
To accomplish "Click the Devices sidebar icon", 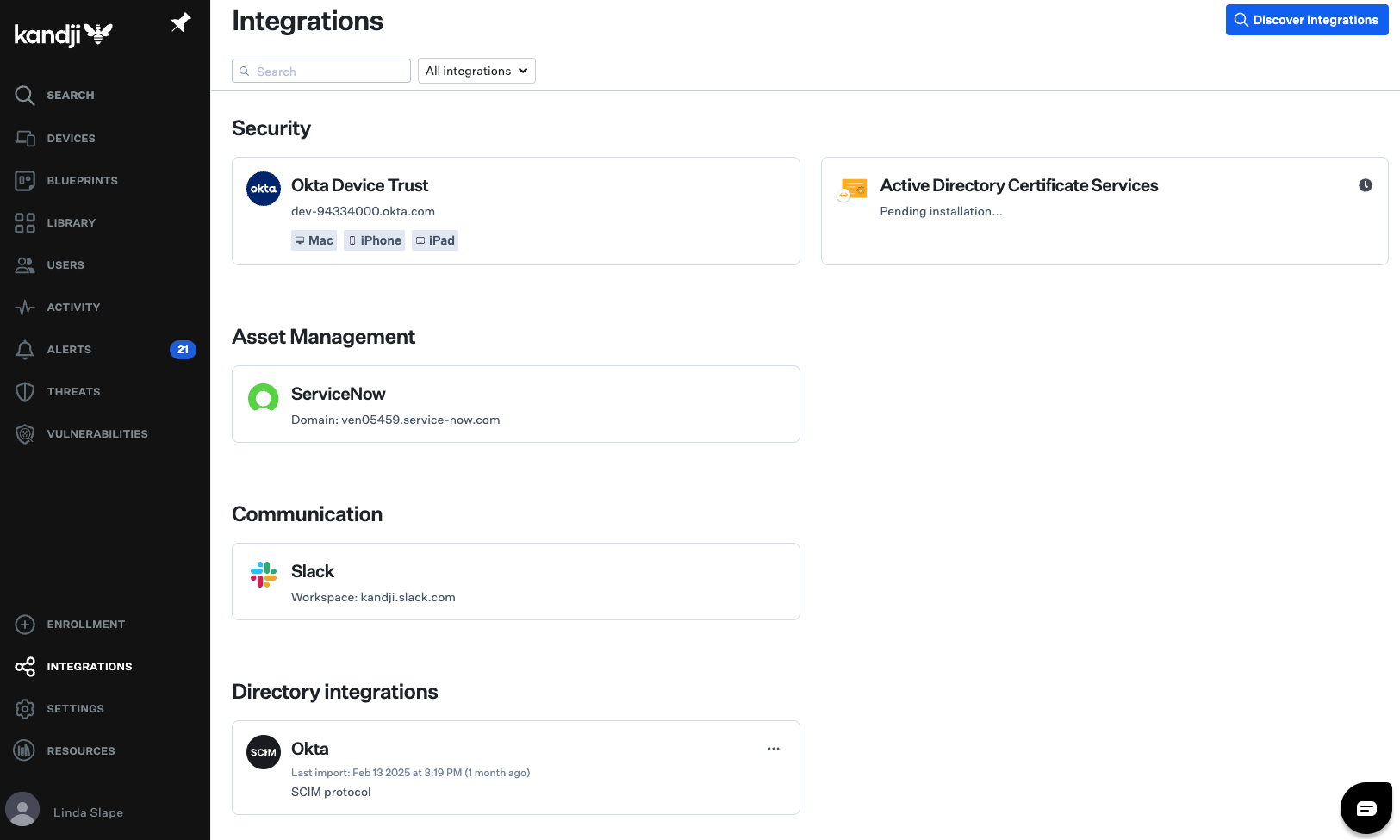I will pos(25,138).
